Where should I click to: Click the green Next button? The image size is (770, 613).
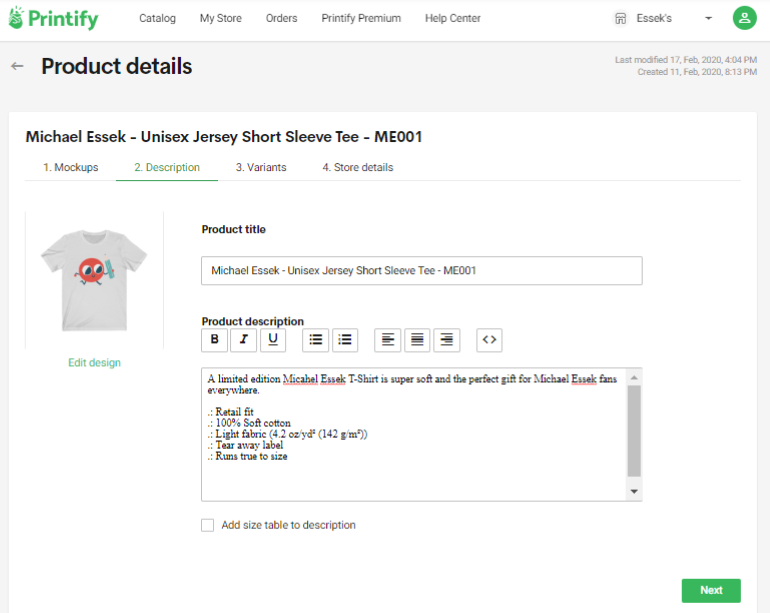coord(711,590)
